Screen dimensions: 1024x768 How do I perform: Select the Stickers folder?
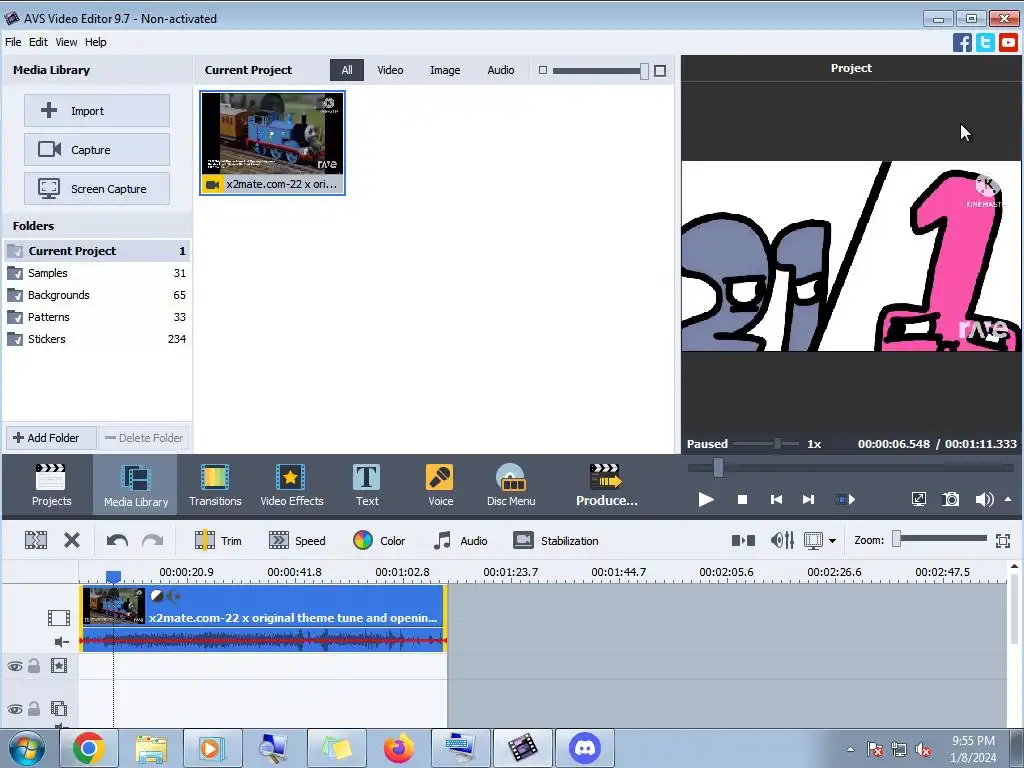pyautogui.click(x=97, y=339)
